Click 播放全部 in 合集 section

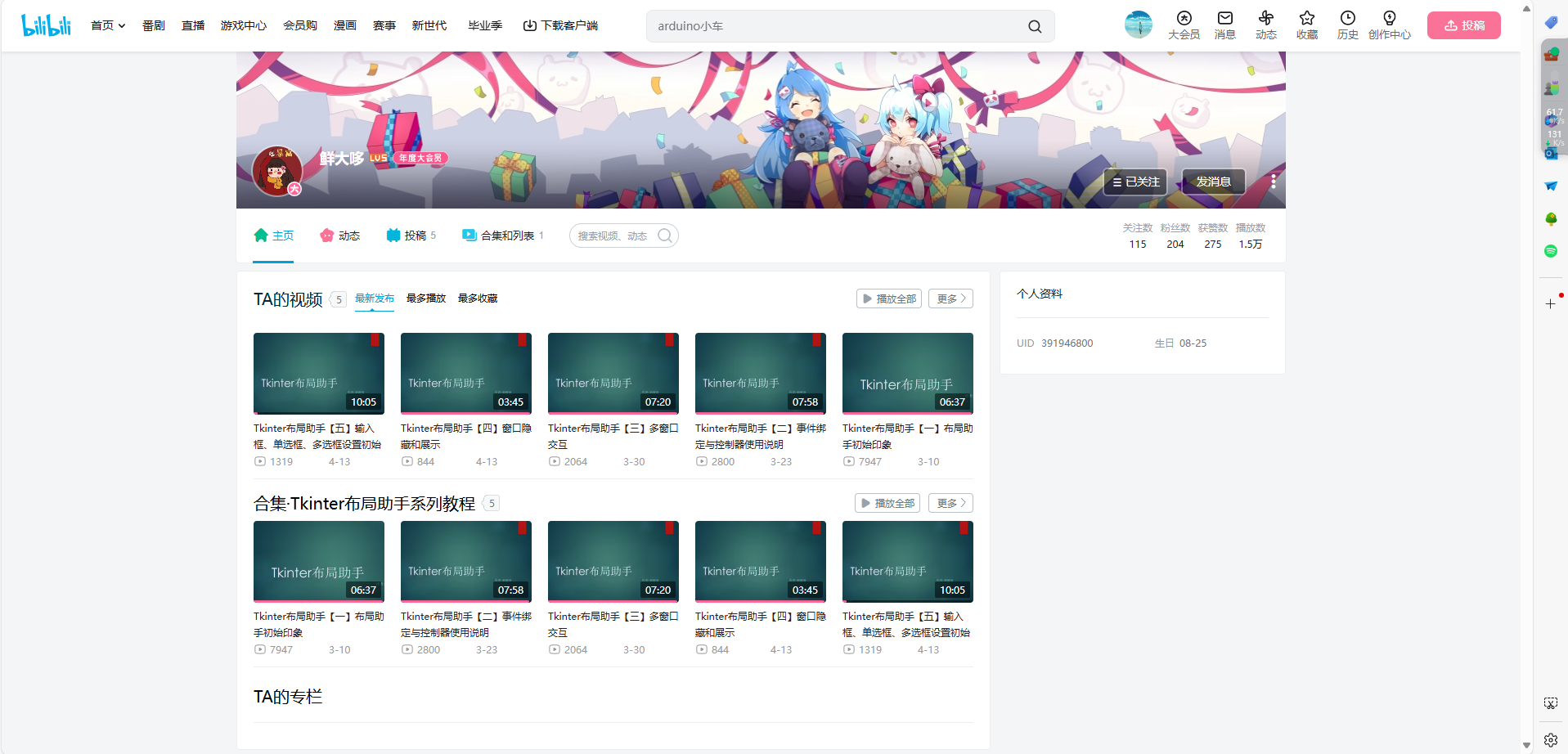887,503
